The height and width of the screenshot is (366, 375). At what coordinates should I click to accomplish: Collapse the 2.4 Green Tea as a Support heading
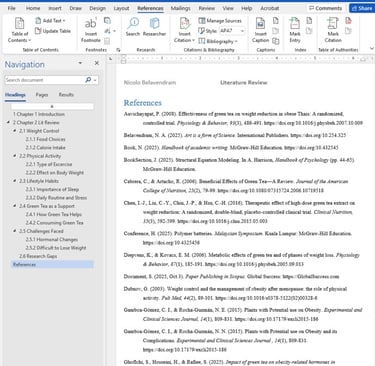(x=15, y=206)
